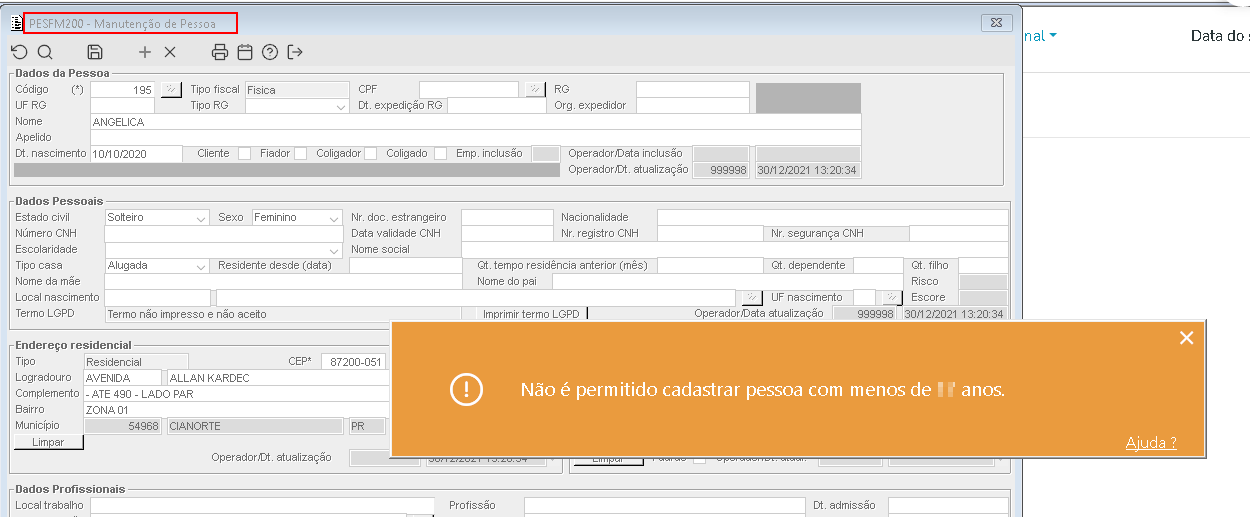Screen dimensions: 1250x517
Task: Click the X delete-record toolbar icon
Action: (x=169, y=52)
